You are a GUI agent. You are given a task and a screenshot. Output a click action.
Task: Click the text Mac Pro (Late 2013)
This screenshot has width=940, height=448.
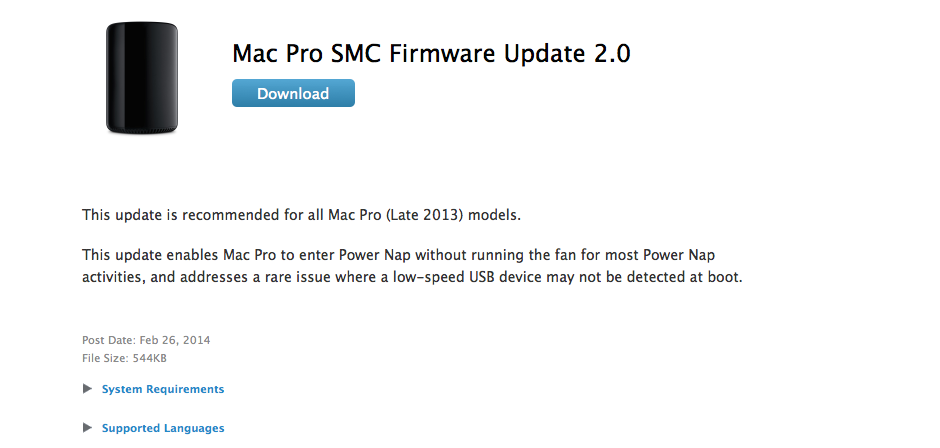[396, 215]
